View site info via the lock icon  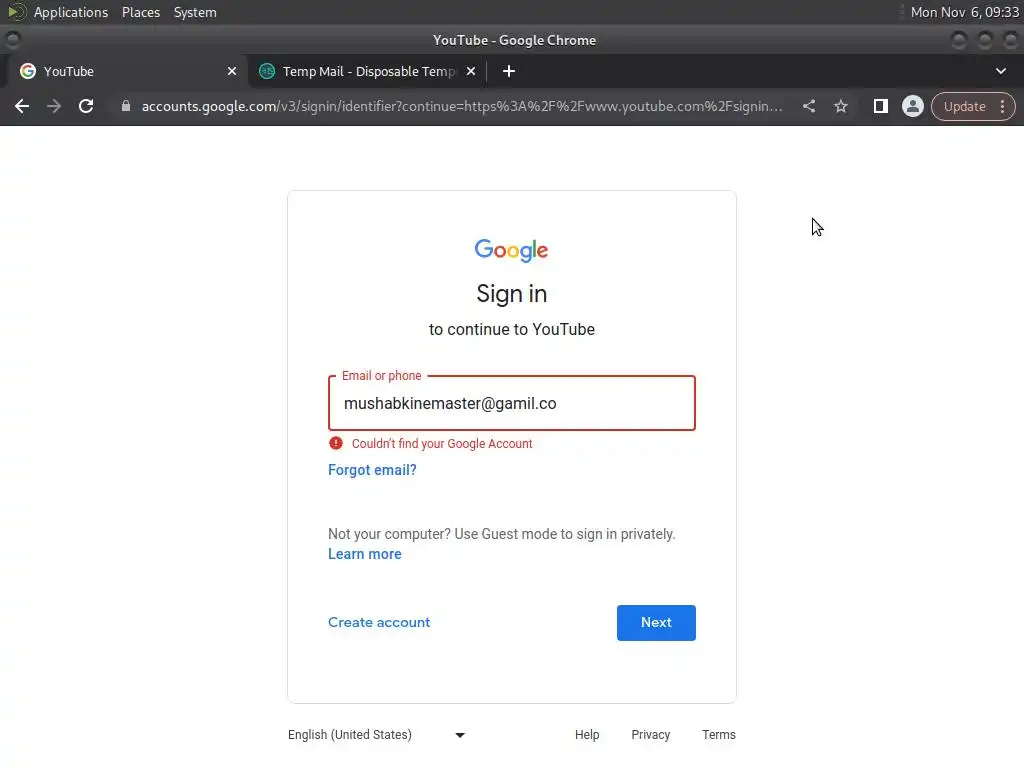point(126,106)
